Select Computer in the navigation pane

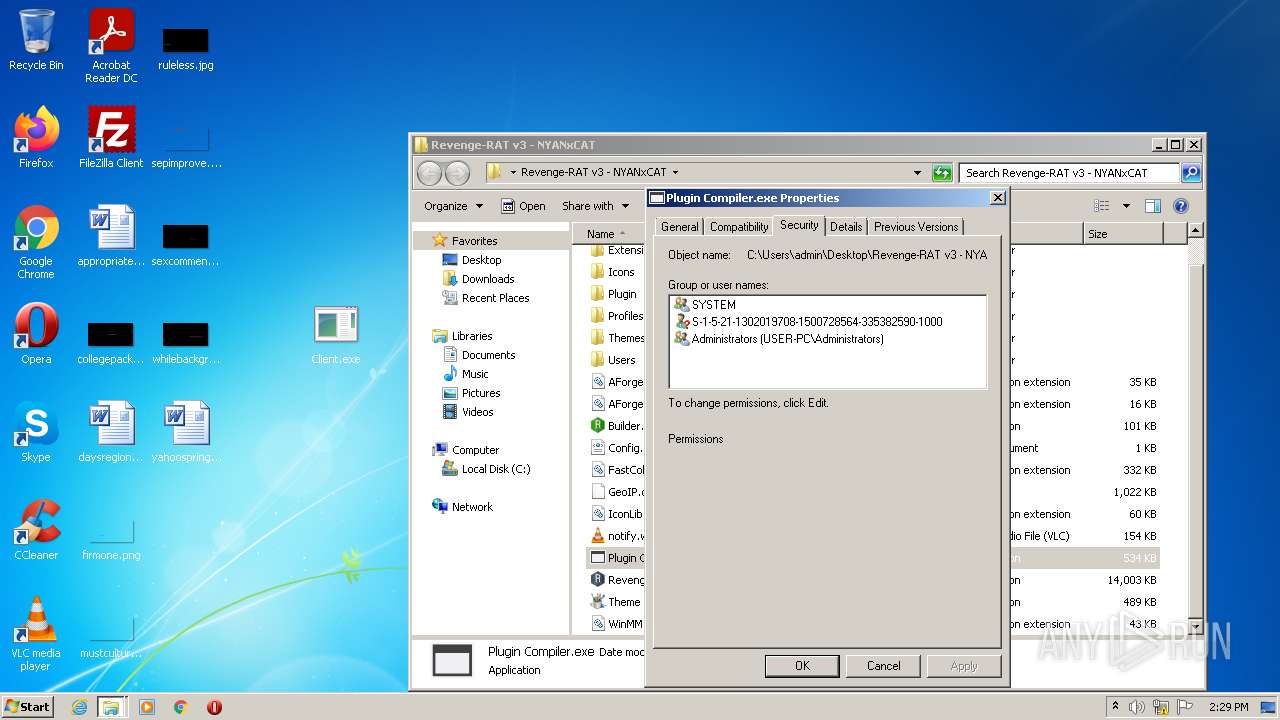pos(475,450)
